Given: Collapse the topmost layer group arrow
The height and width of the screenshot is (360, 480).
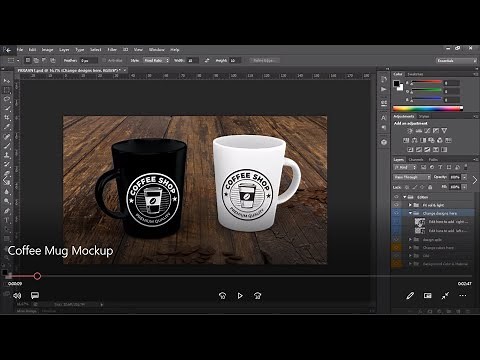Looking at the screenshot, I should (405, 197).
